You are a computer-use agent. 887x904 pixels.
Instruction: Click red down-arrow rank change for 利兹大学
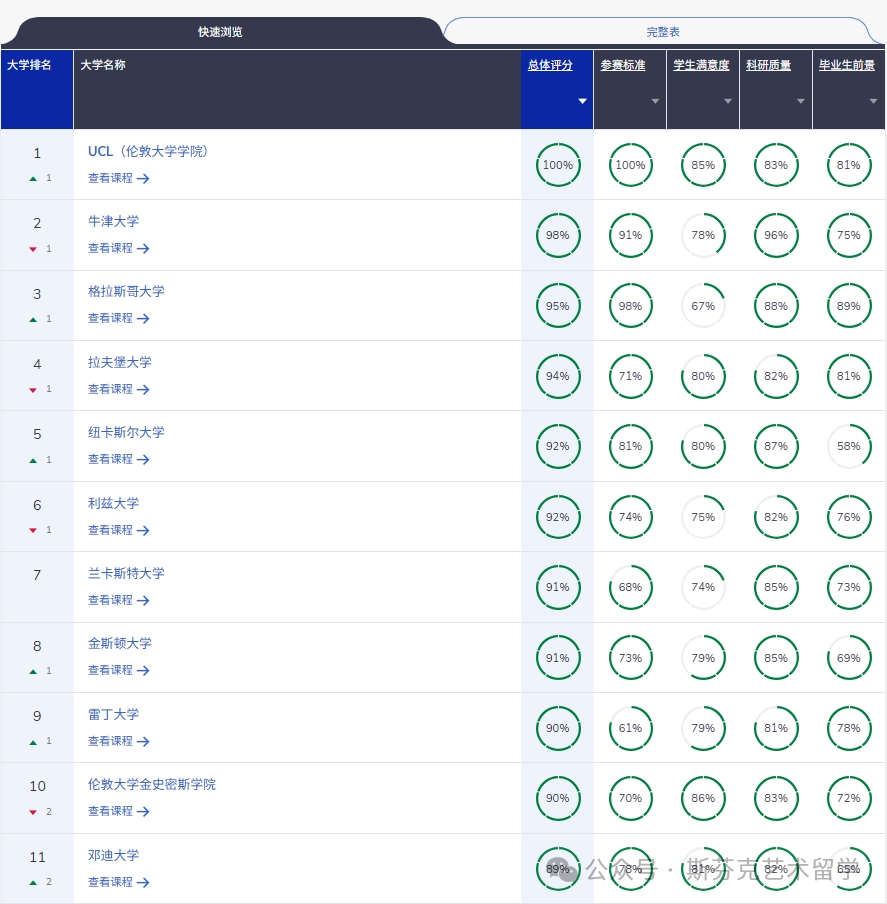[33, 530]
